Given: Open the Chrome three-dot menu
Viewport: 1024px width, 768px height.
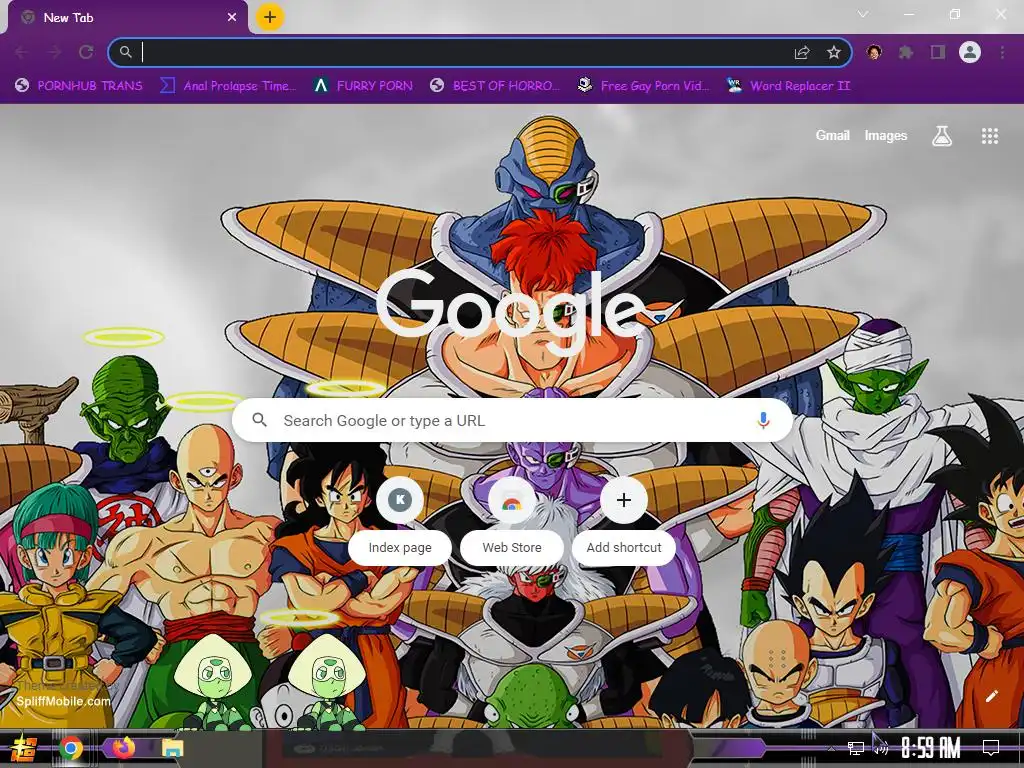Looking at the screenshot, I should point(1002,52).
